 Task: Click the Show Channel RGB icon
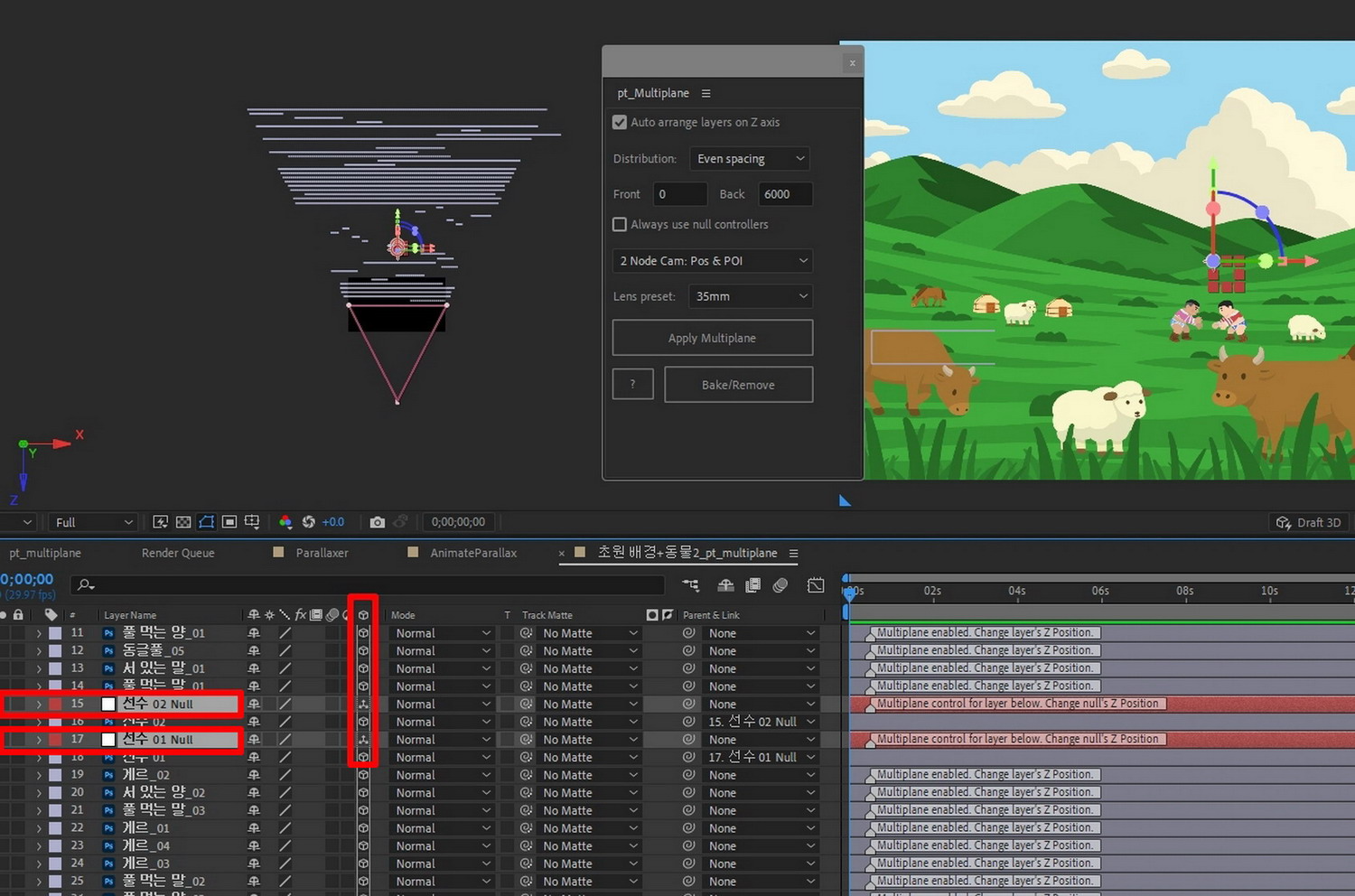point(285,522)
